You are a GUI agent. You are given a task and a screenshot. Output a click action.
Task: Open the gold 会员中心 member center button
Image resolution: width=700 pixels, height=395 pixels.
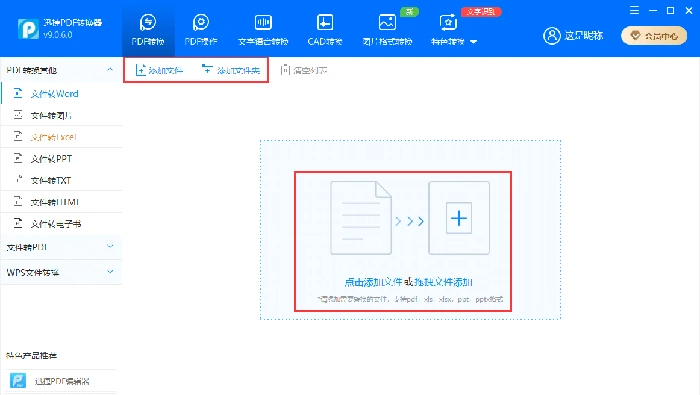pos(654,36)
